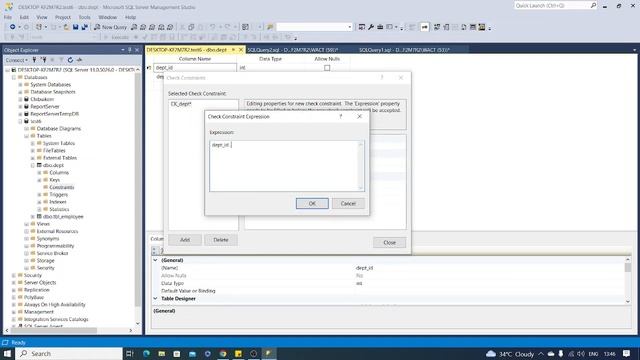The height and width of the screenshot is (360, 640).
Task: Collapse the (General) section in Column Properties
Action: coord(156,260)
